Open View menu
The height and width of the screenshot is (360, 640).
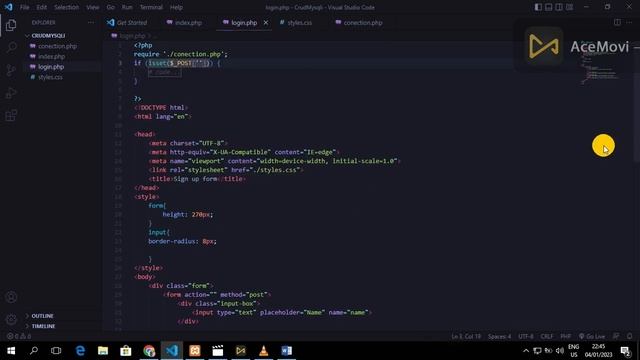(x=93, y=7)
